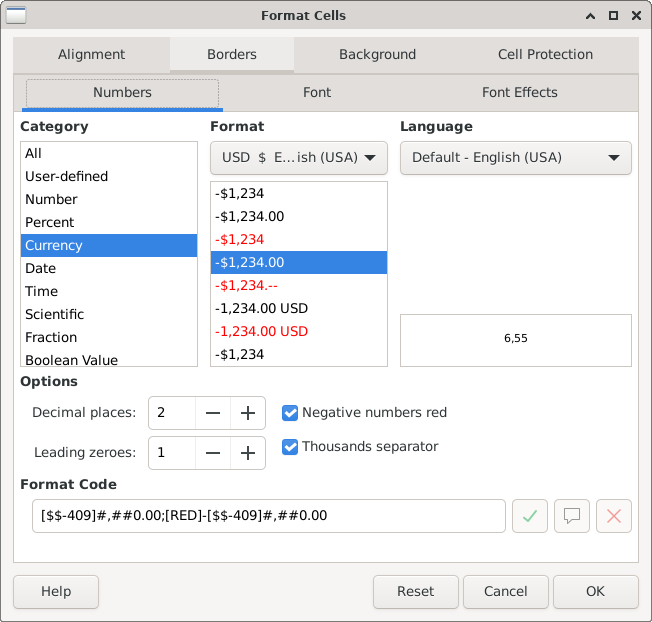The height and width of the screenshot is (622, 652).
Task: Decrease leading zeroes with minus button
Action: point(213,453)
